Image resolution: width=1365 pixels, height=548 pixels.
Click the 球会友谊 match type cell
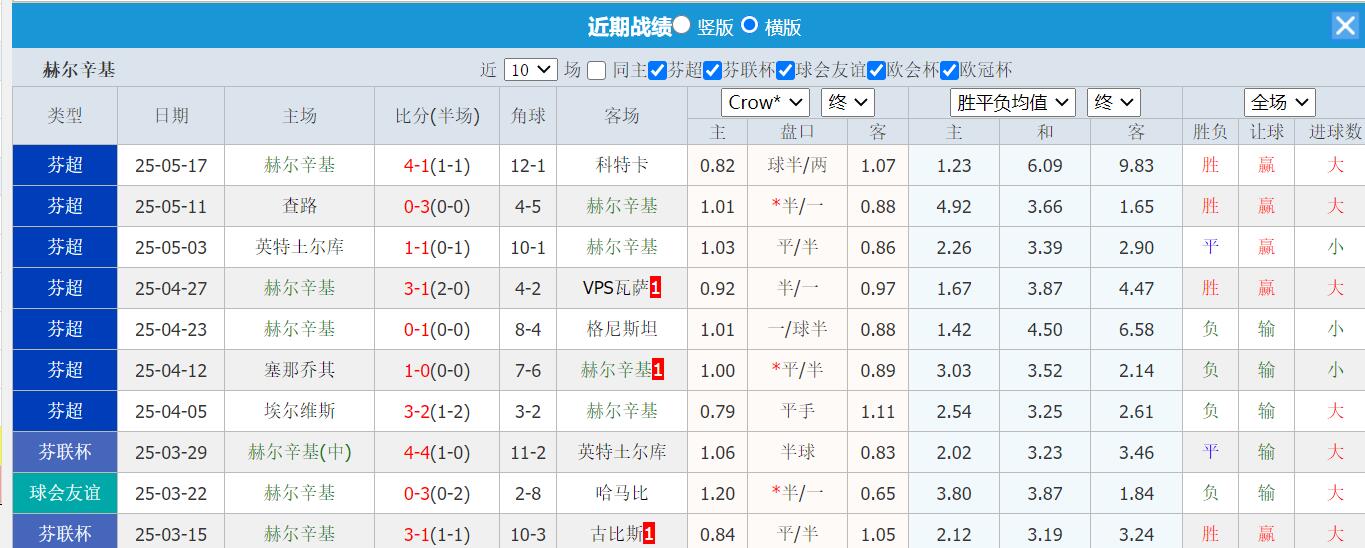pyautogui.click(x=65, y=493)
